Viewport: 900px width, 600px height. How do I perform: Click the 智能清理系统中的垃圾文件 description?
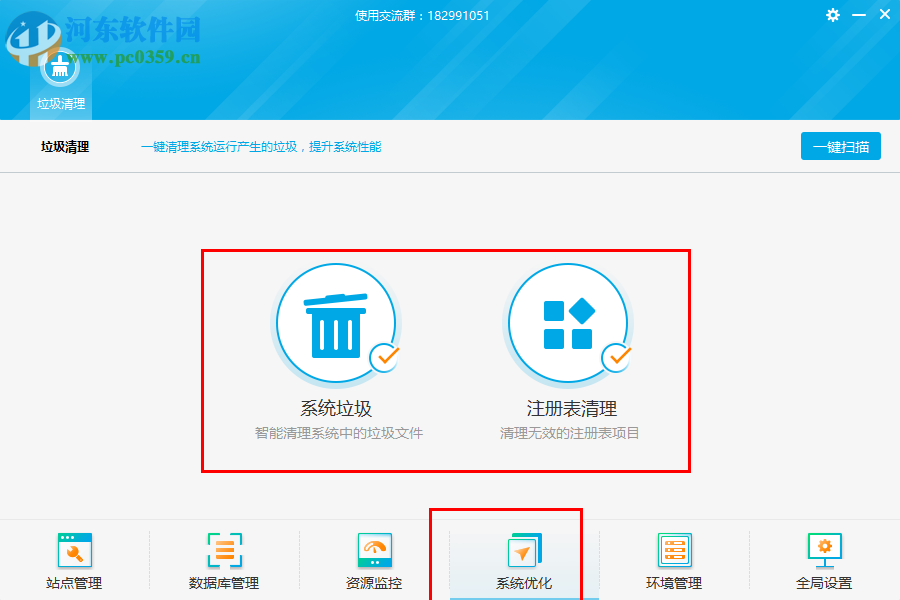339,433
